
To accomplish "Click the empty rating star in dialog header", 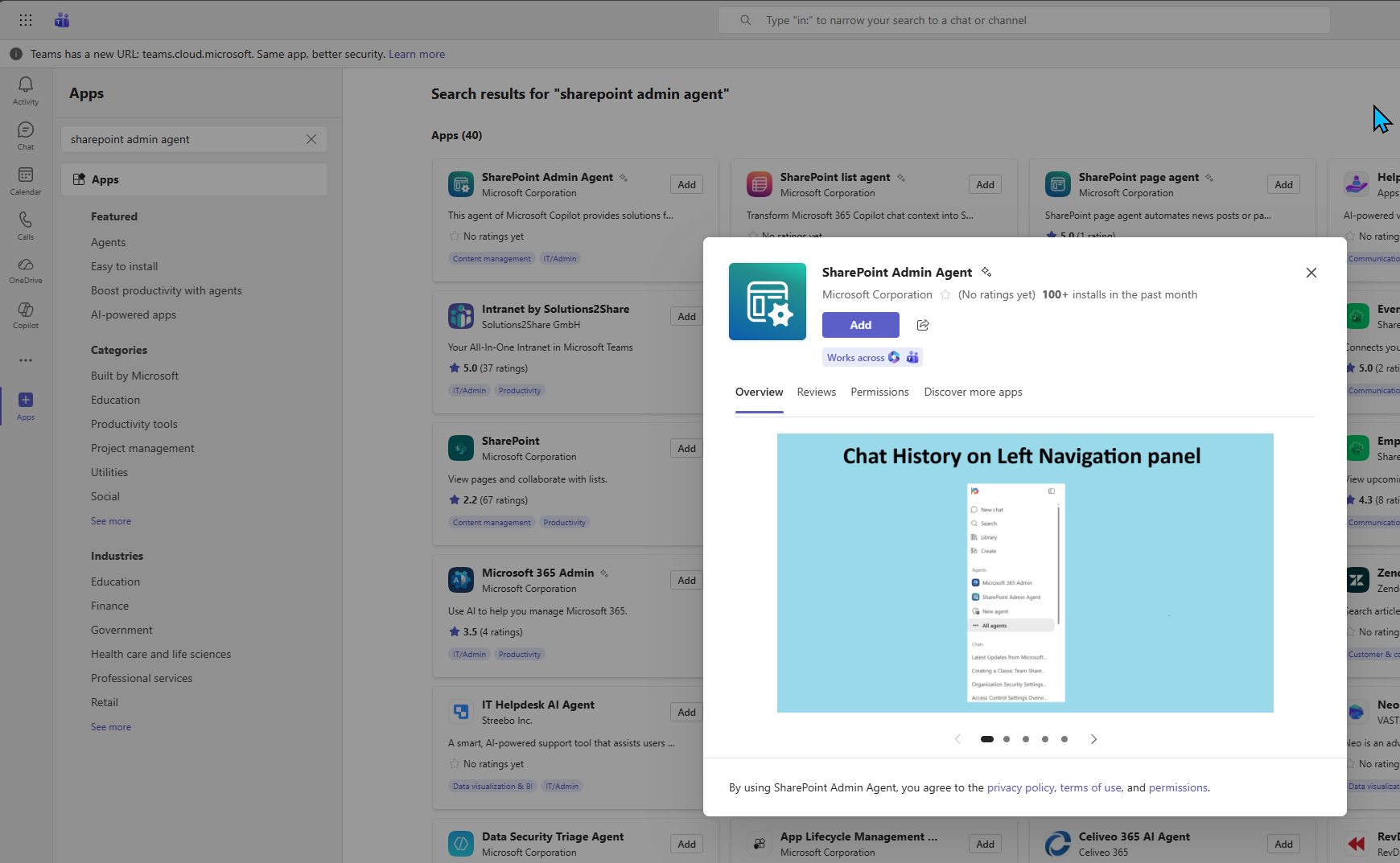I will coord(945,294).
